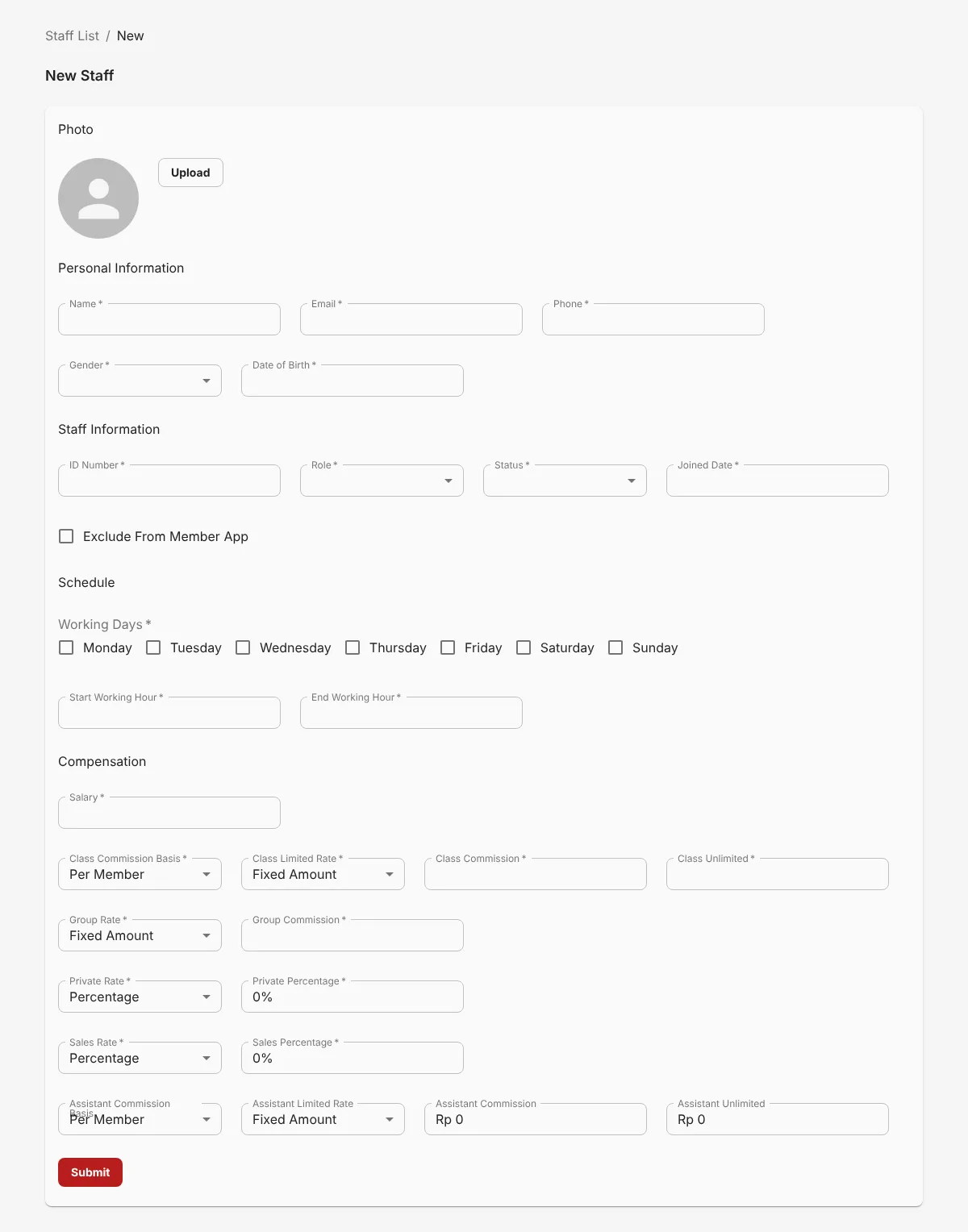The height and width of the screenshot is (1232, 968).
Task: Click the Compensation section heading
Action: [x=102, y=761]
